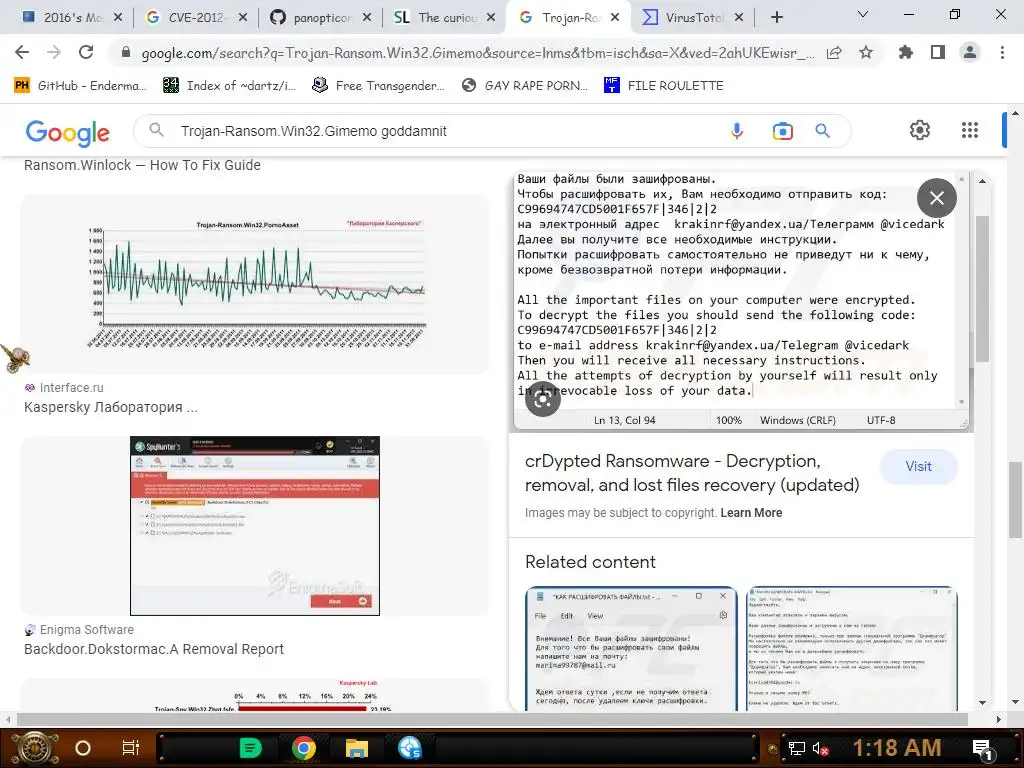Open Cortana search circle on taskbar

(x=82, y=748)
